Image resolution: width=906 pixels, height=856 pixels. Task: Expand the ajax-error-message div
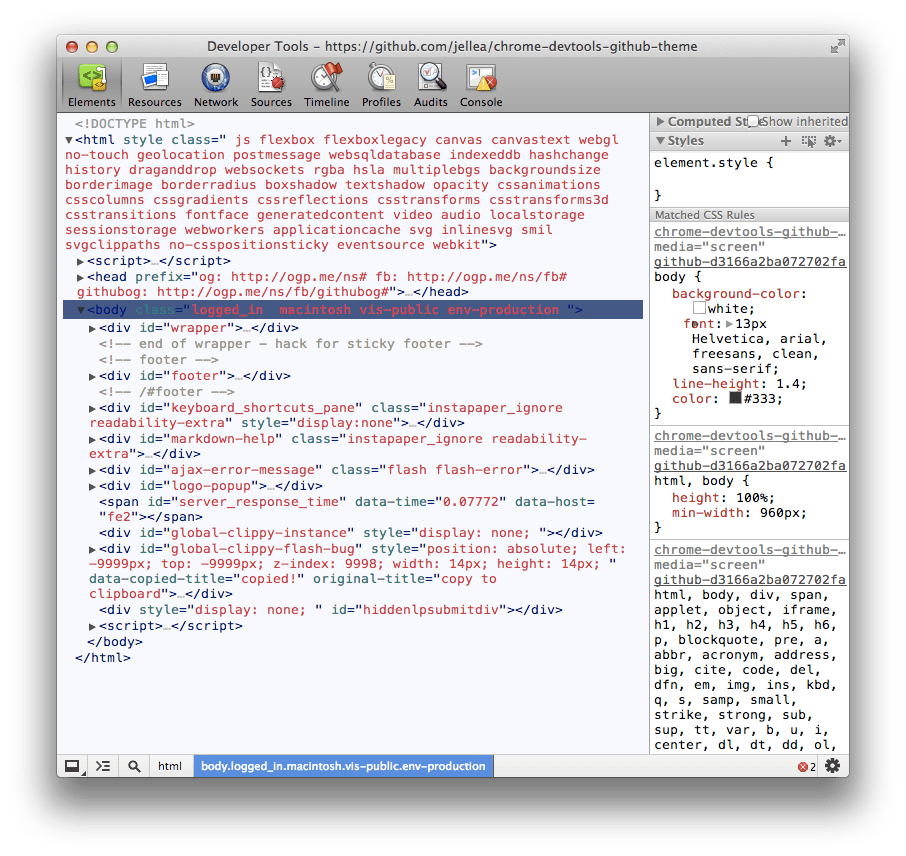92,470
